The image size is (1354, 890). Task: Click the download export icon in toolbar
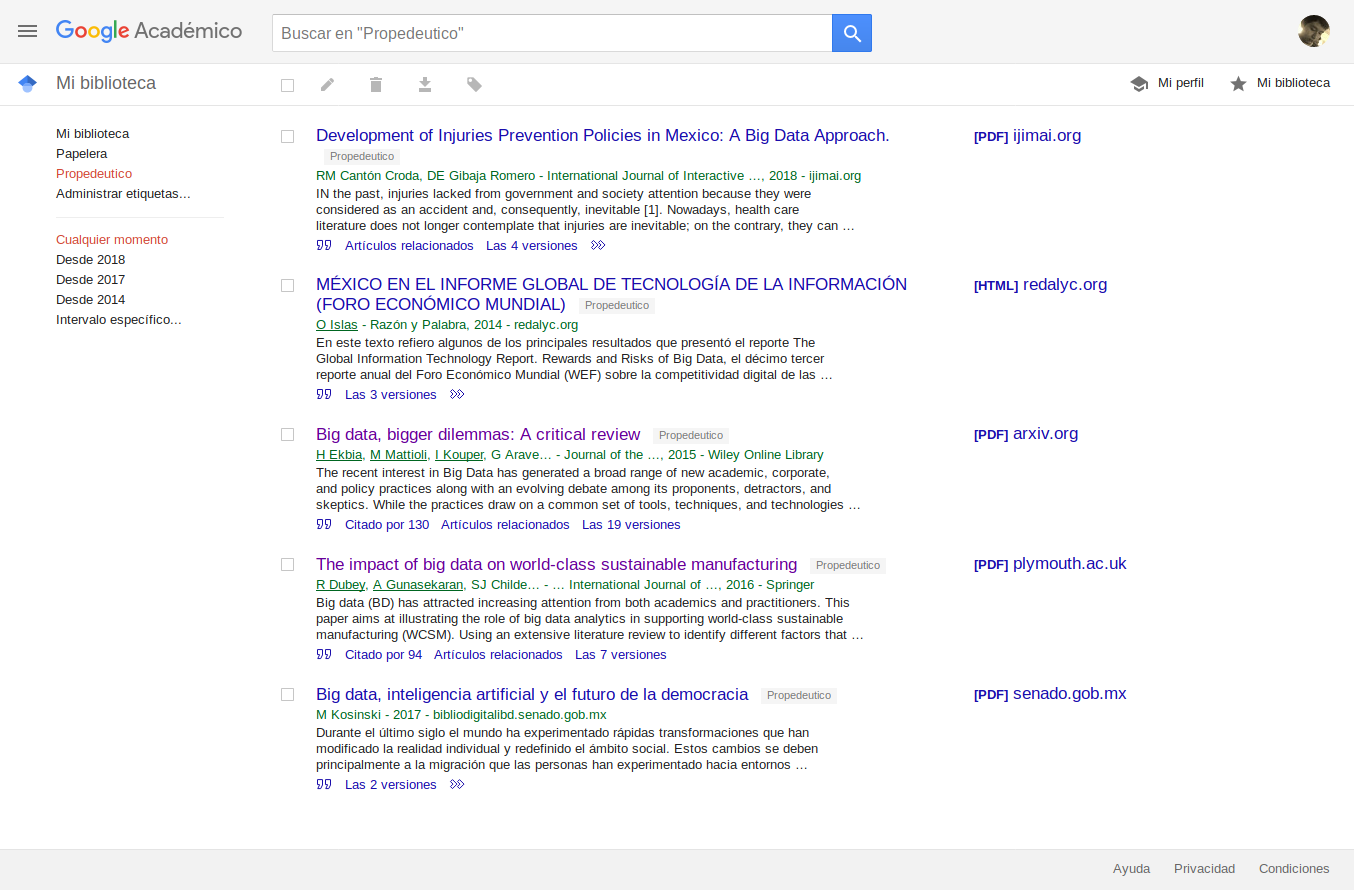425,85
